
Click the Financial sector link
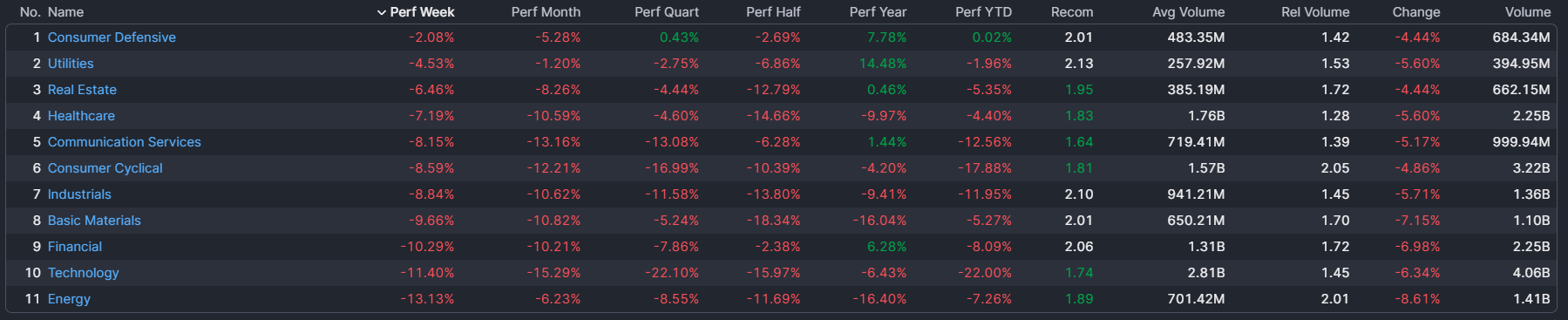tap(75, 247)
